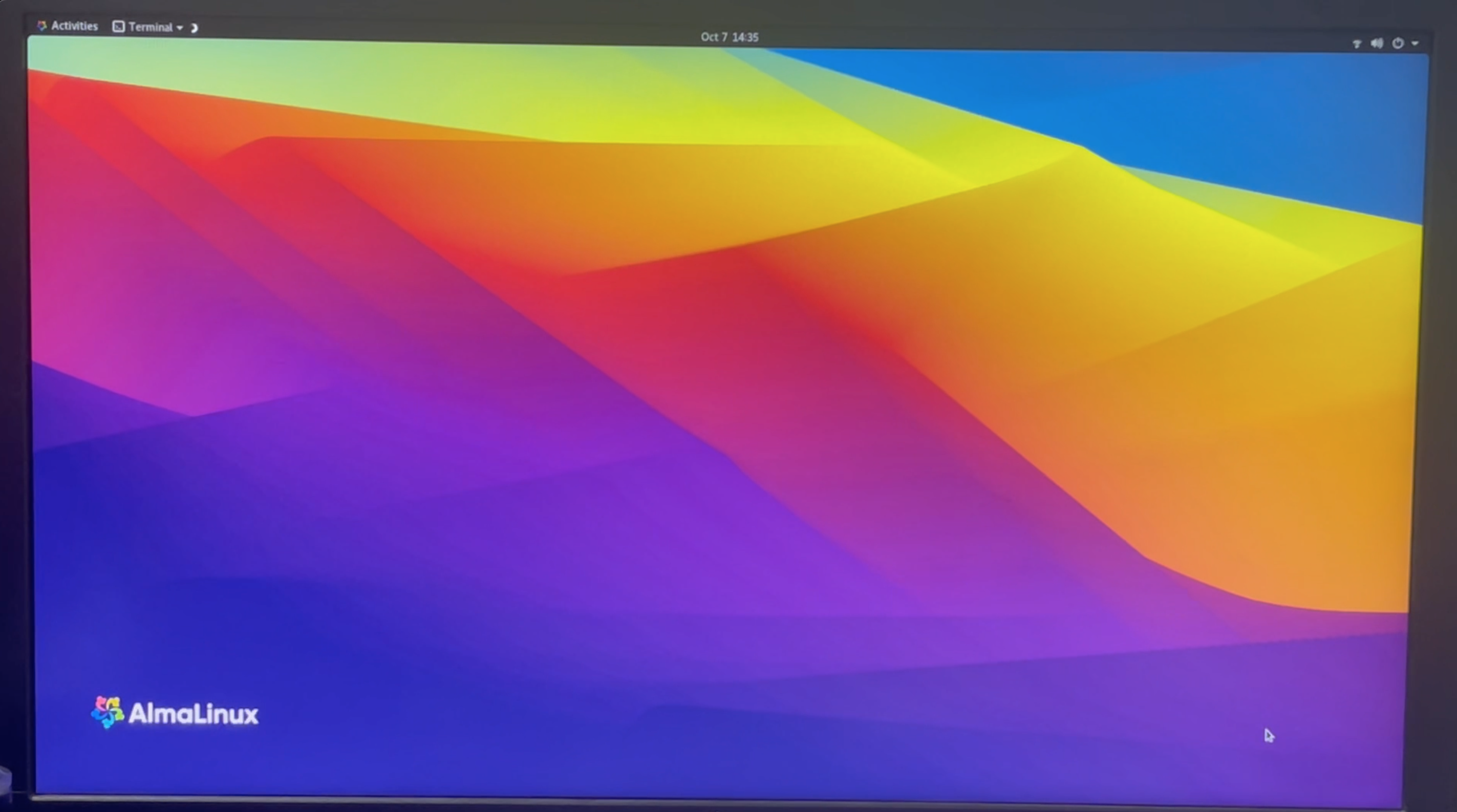Click the 14:35 clock time

tap(745, 37)
